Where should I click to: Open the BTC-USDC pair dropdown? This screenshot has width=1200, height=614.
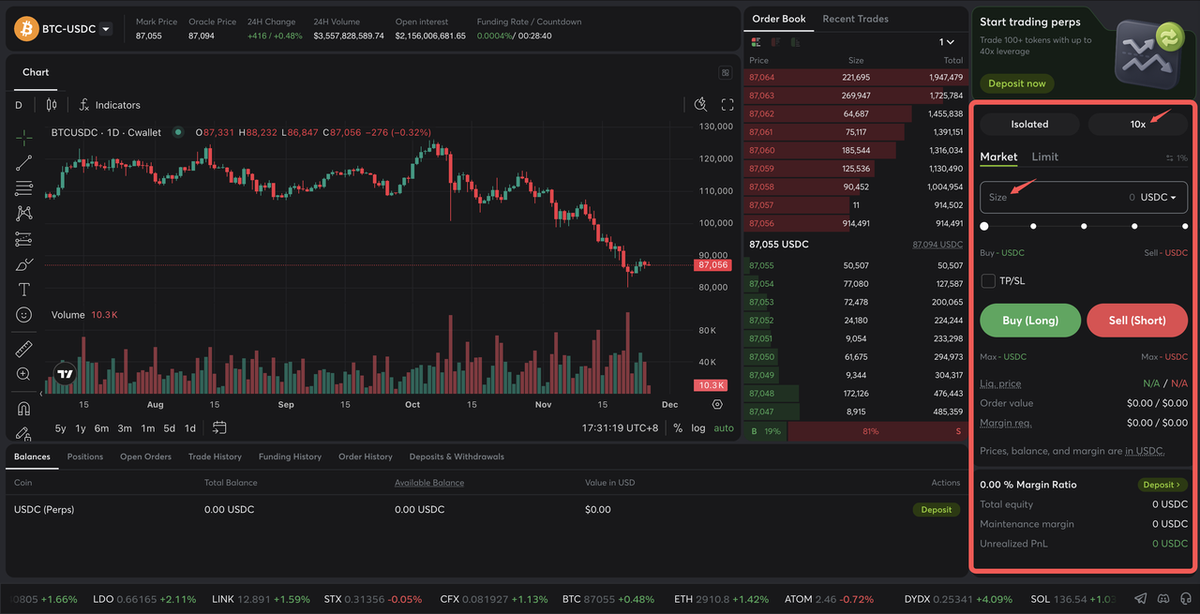105,29
